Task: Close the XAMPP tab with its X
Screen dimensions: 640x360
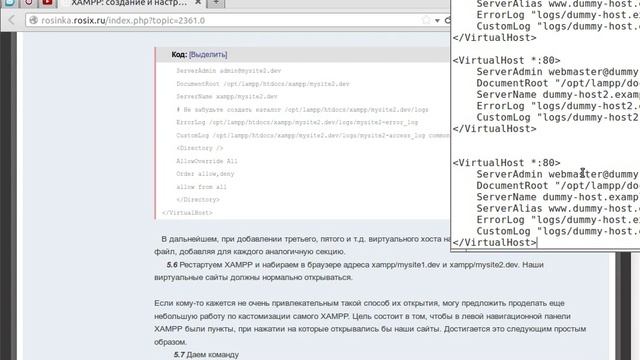Action: pyautogui.click(x=198, y=3)
